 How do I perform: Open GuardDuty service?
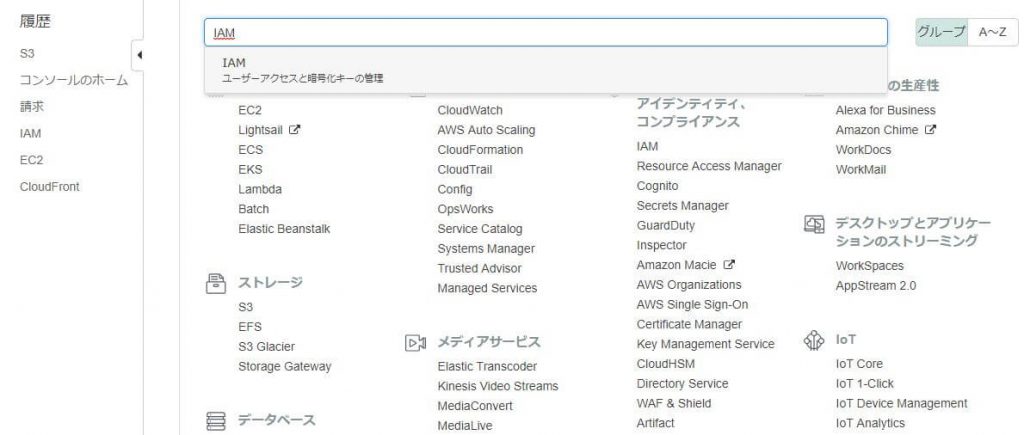(665, 225)
